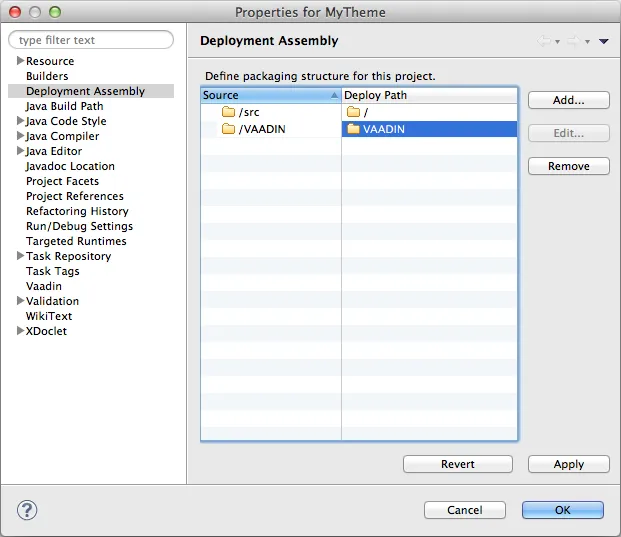Expand the Java Compiler node
The width and height of the screenshot is (621, 537).
click(x=20, y=136)
